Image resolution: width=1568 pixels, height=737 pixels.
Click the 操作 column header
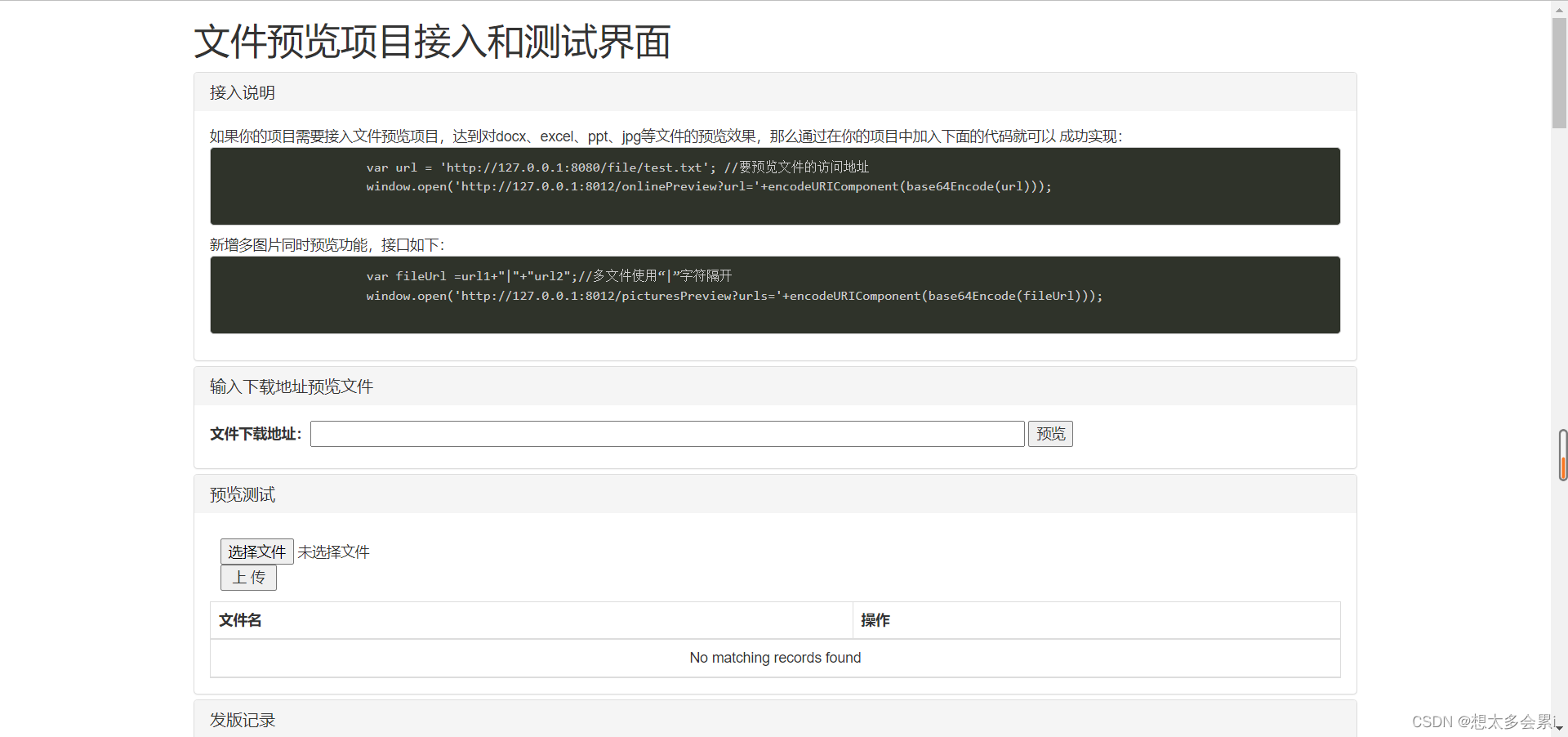tap(1096, 620)
